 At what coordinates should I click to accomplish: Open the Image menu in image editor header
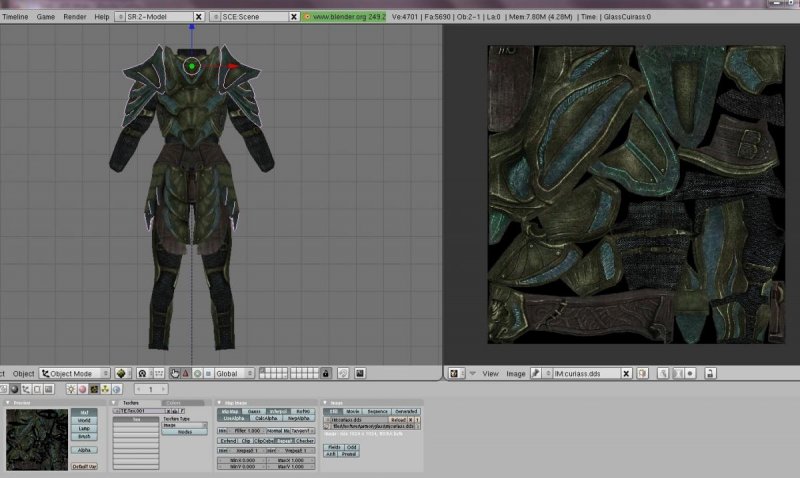click(515, 373)
